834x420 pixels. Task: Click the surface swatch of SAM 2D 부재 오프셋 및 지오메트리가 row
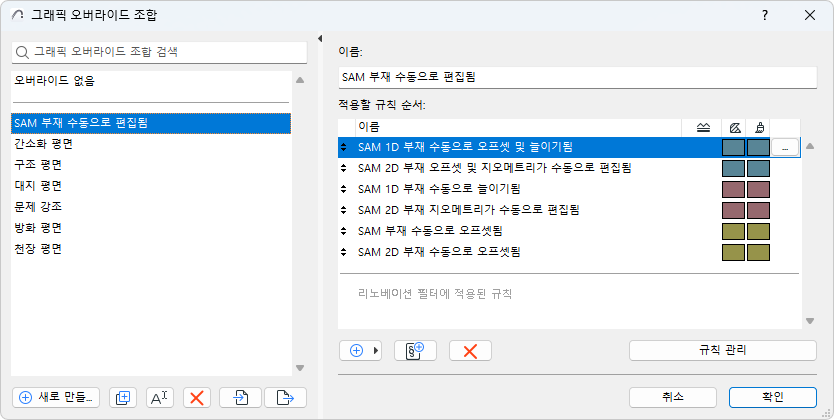(758, 168)
